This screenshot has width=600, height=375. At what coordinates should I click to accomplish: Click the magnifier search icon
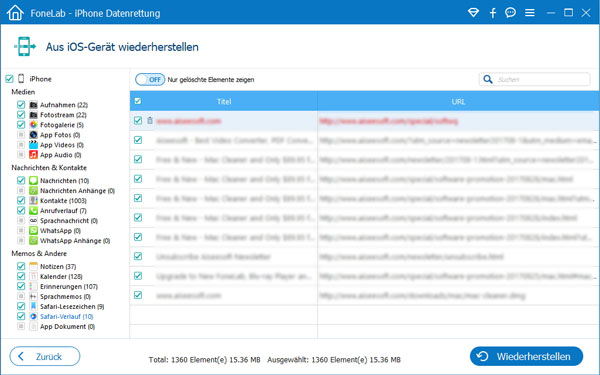pos(488,79)
